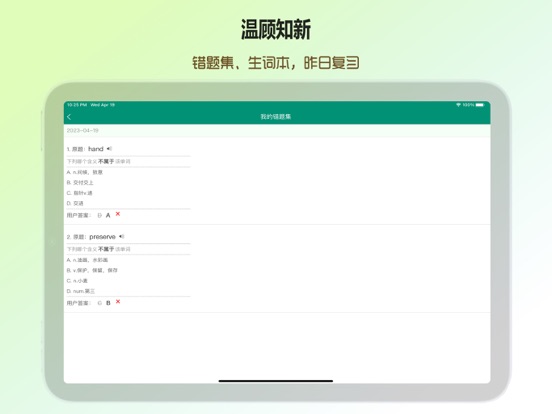Choose option D "num." under preserve question
The height and width of the screenshot is (414, 552).
click(x=81, y=291)
